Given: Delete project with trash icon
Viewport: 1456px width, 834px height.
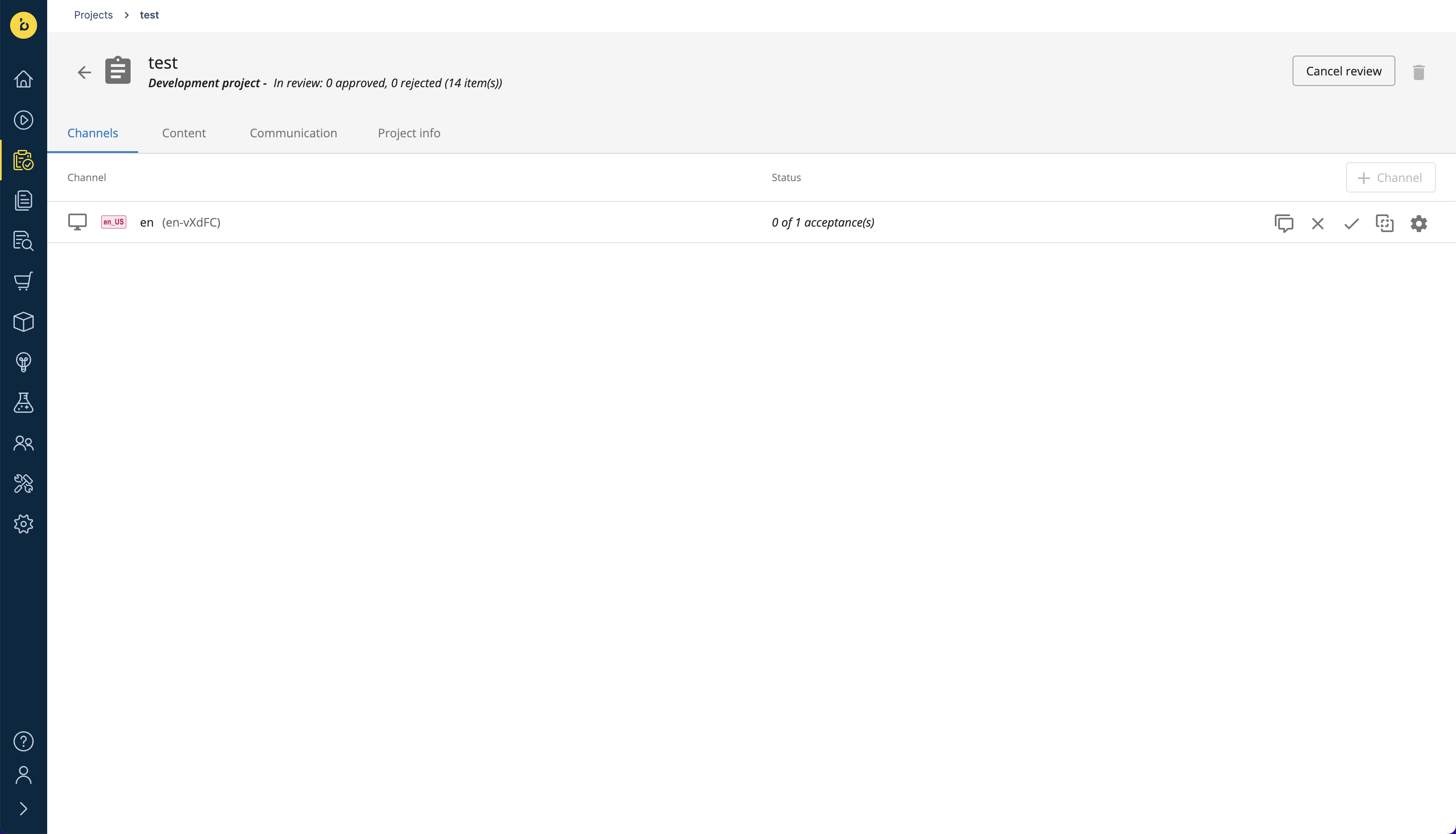Looking at the screenshot, I should point(1418,72).
